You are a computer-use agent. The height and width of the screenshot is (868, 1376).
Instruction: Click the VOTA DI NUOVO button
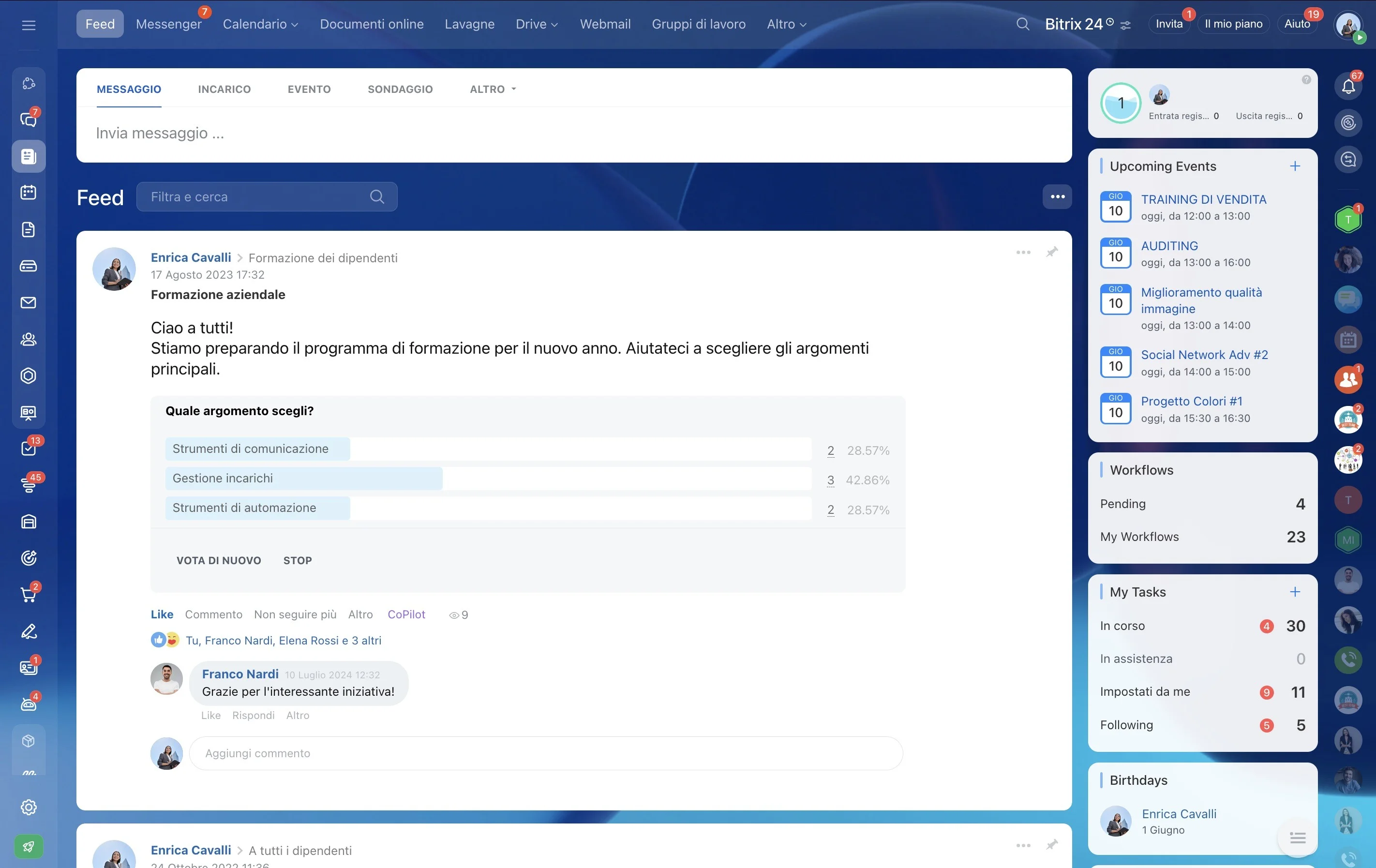[x=218, y=561]
